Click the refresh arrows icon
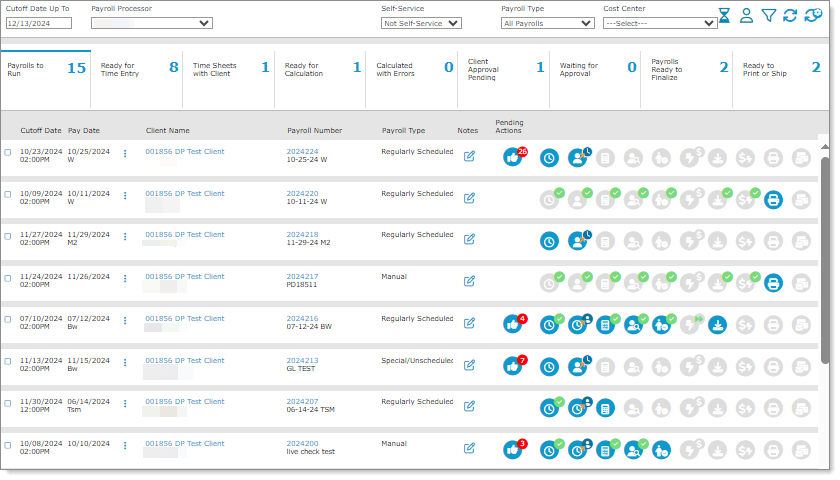Viewport: 840px width, 480px height. [790, 16]
